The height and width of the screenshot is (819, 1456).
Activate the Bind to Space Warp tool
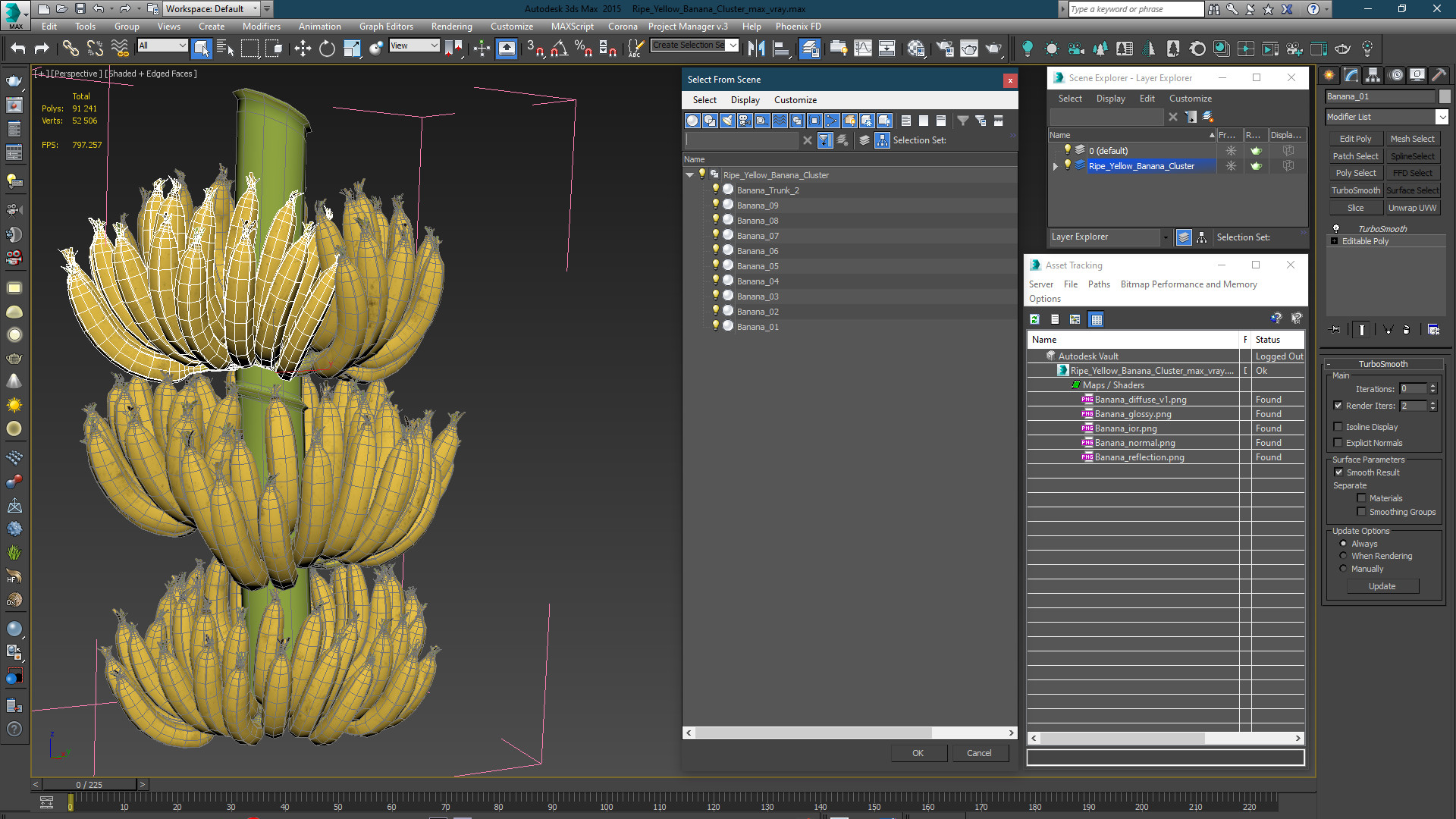120,49
